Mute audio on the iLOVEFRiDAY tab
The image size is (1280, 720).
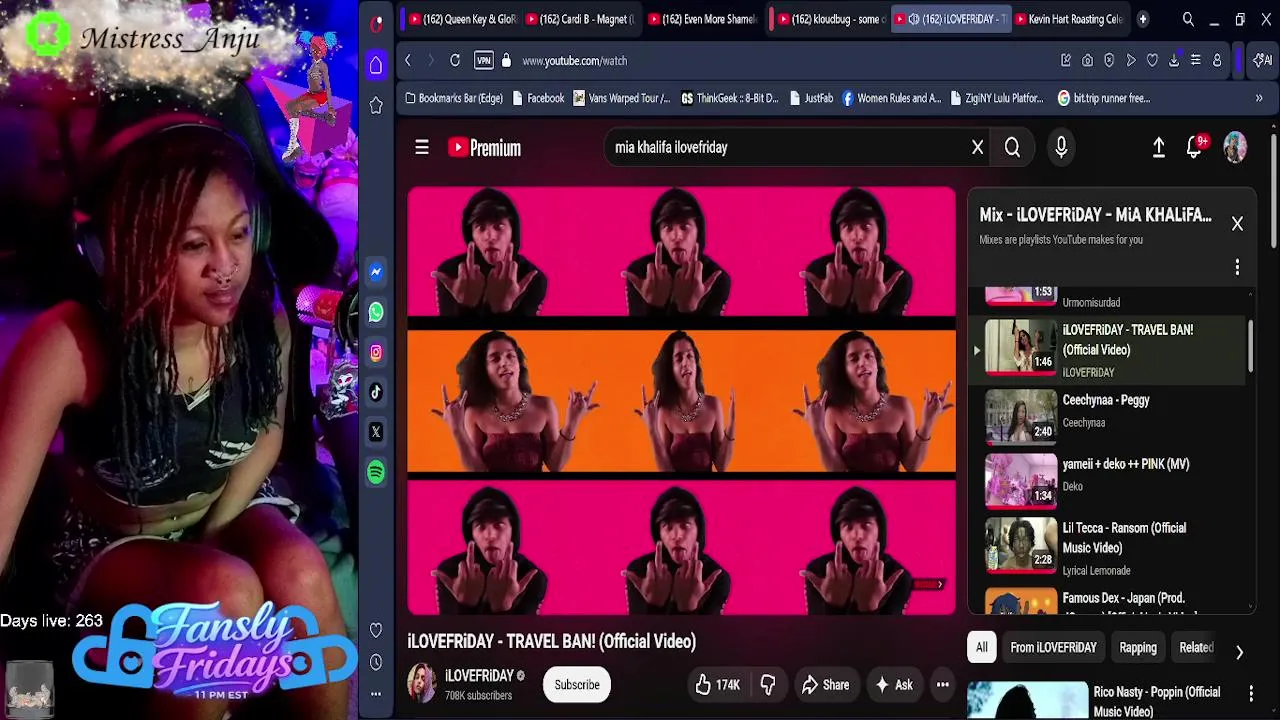click(x=914, y=19)
